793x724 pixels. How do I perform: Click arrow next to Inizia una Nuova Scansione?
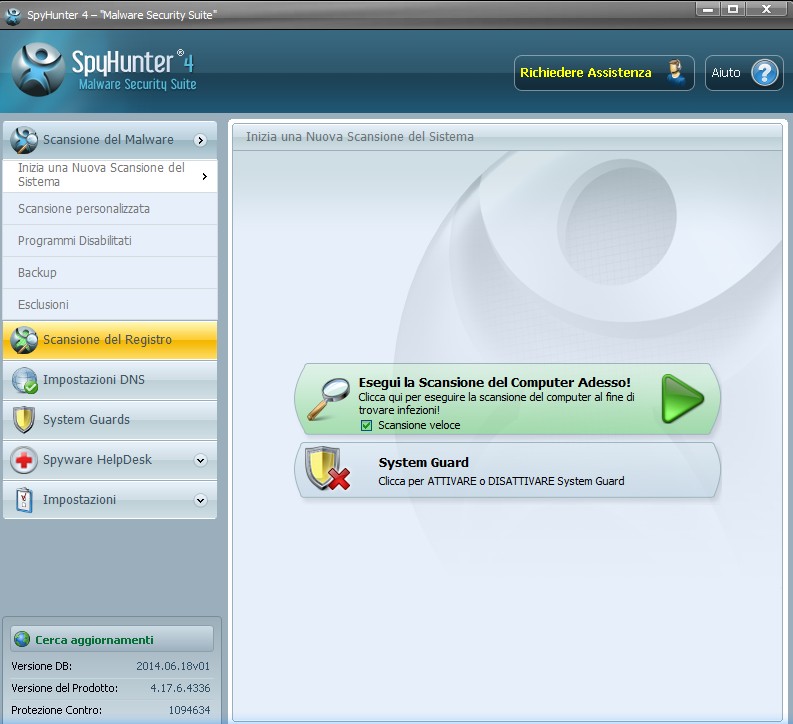pos(204,176)
